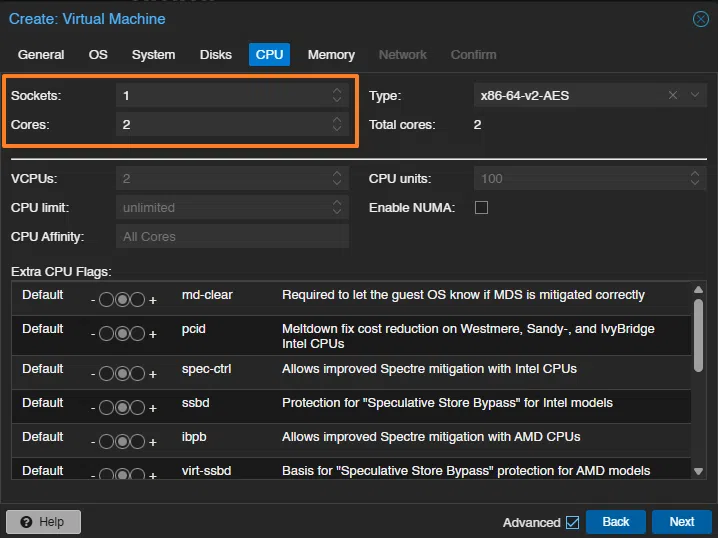Viewport: 718px width, 538px height.
Task: Open the Disks tab
Action: 215,54
